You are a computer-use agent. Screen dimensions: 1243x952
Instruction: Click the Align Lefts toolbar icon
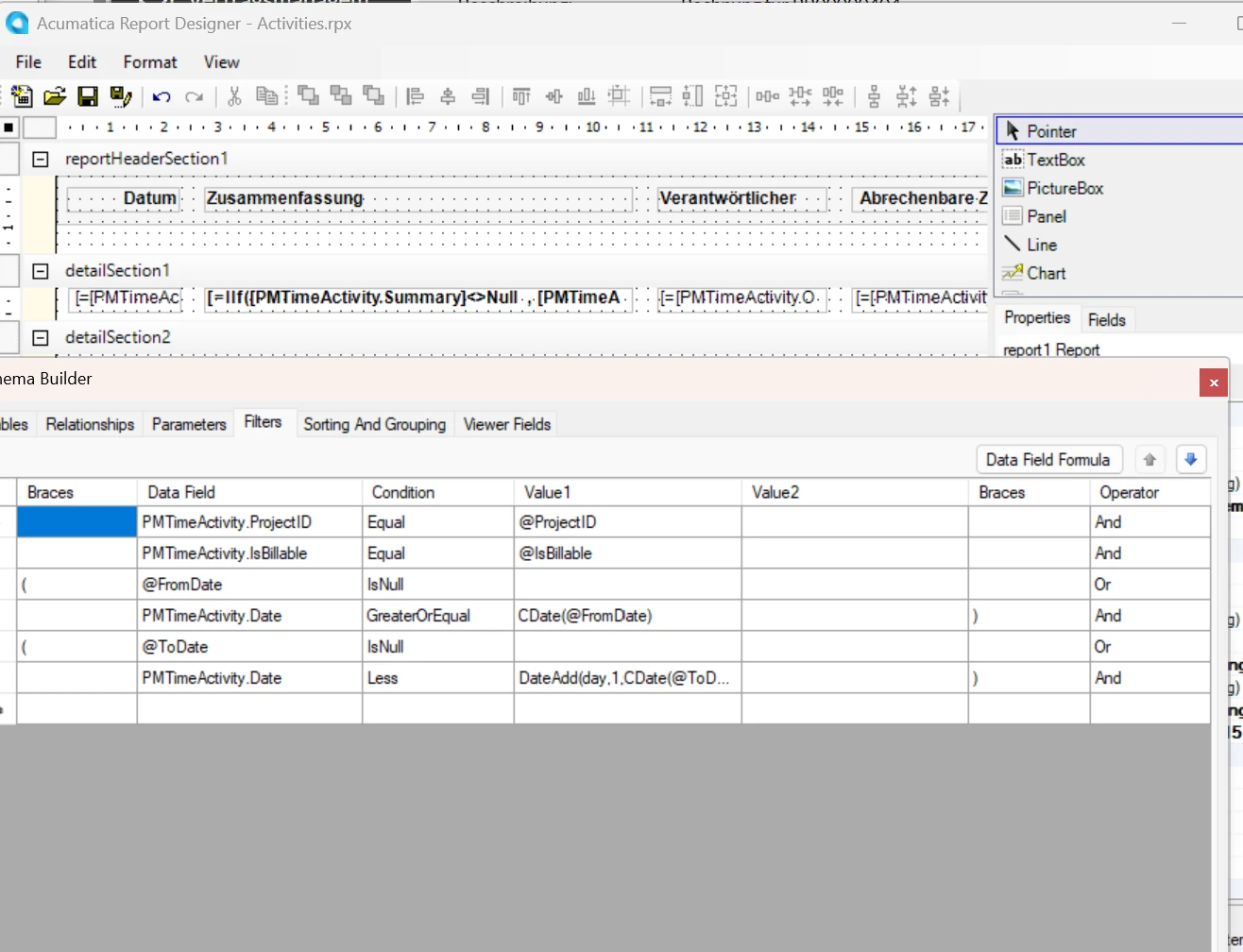point(415,95)
